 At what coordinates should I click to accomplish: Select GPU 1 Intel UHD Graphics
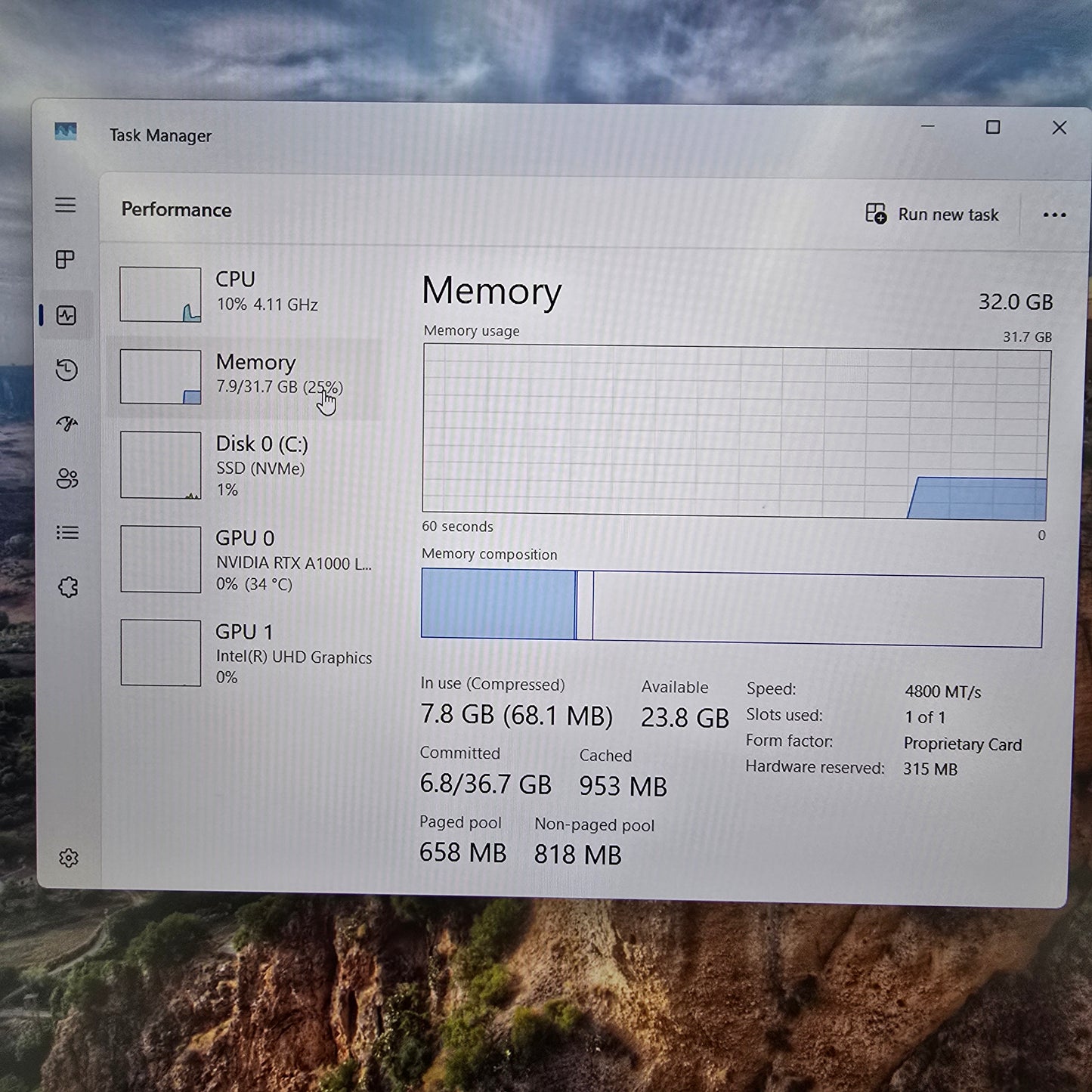click(249, 653)
